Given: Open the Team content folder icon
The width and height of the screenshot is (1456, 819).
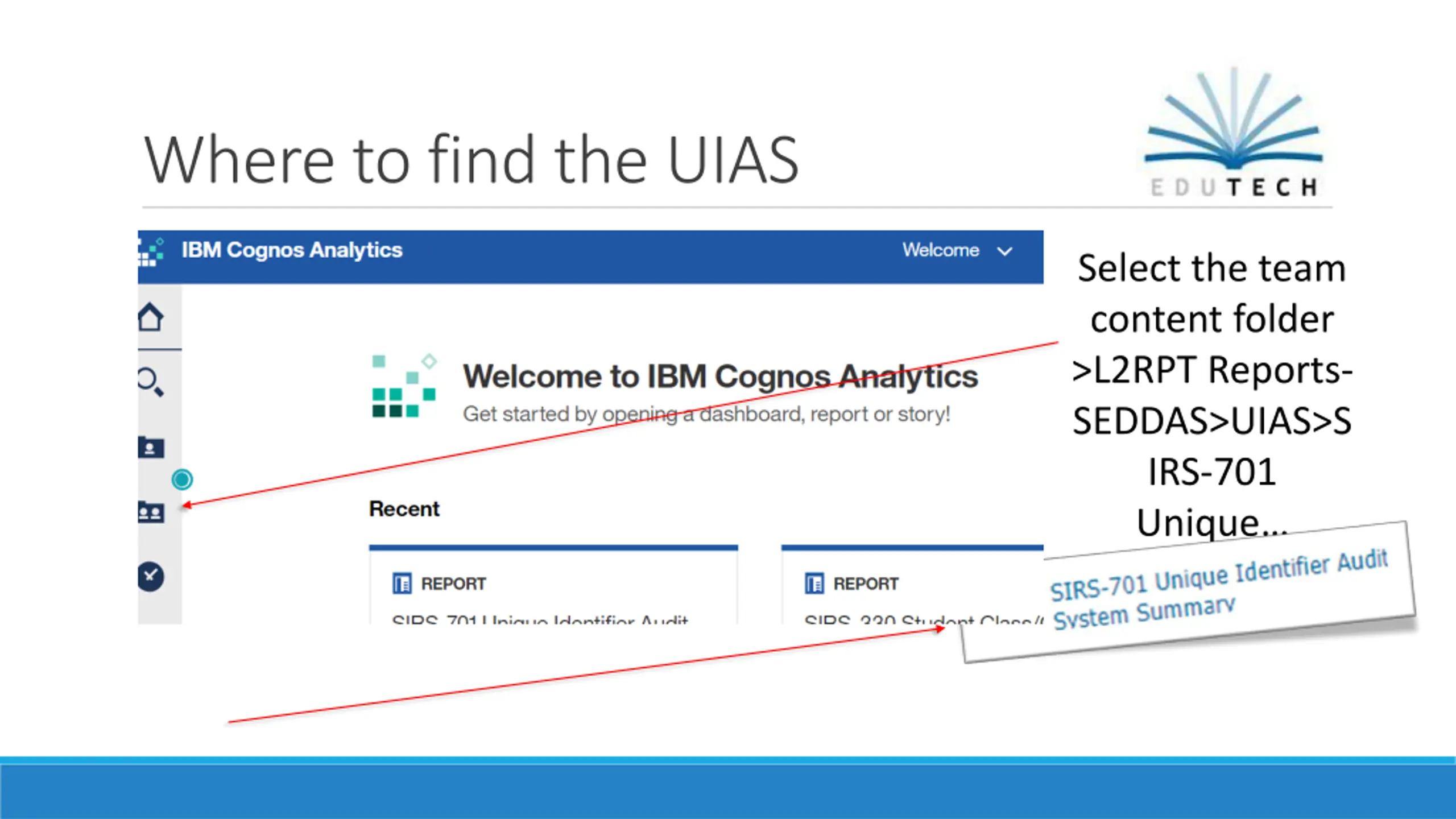Looking at the screenshot, I should click(x=151, y=512).
